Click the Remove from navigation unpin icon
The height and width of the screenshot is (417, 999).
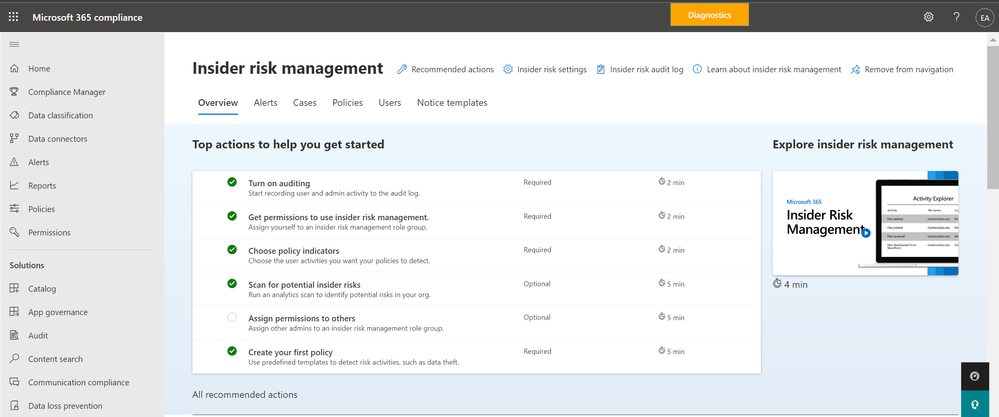point(856,69)
